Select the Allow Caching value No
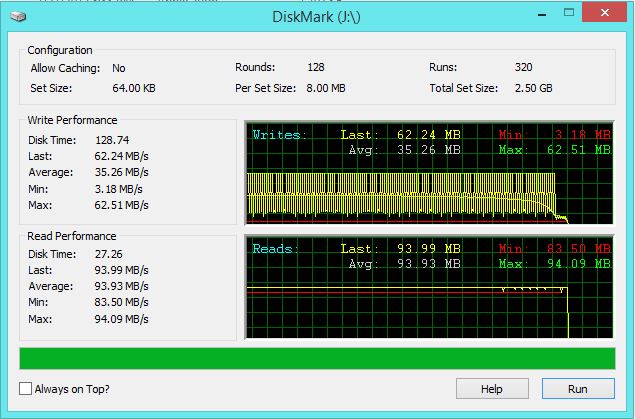635x419 pixels. [x=119, y=68]
